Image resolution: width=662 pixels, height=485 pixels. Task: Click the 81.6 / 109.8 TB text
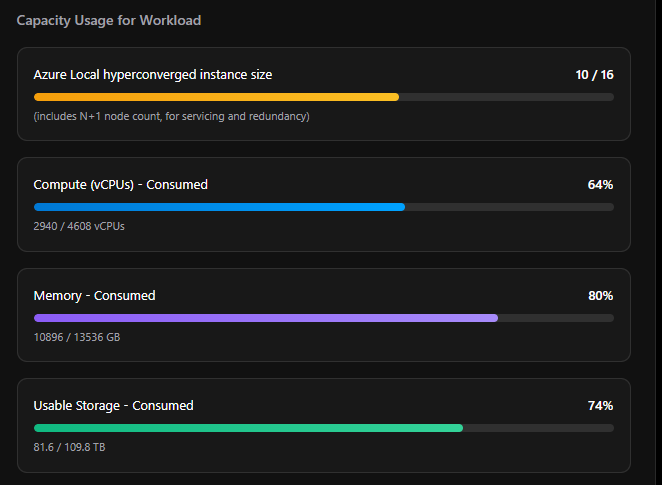pyautogui.click(x=70, y=447)
